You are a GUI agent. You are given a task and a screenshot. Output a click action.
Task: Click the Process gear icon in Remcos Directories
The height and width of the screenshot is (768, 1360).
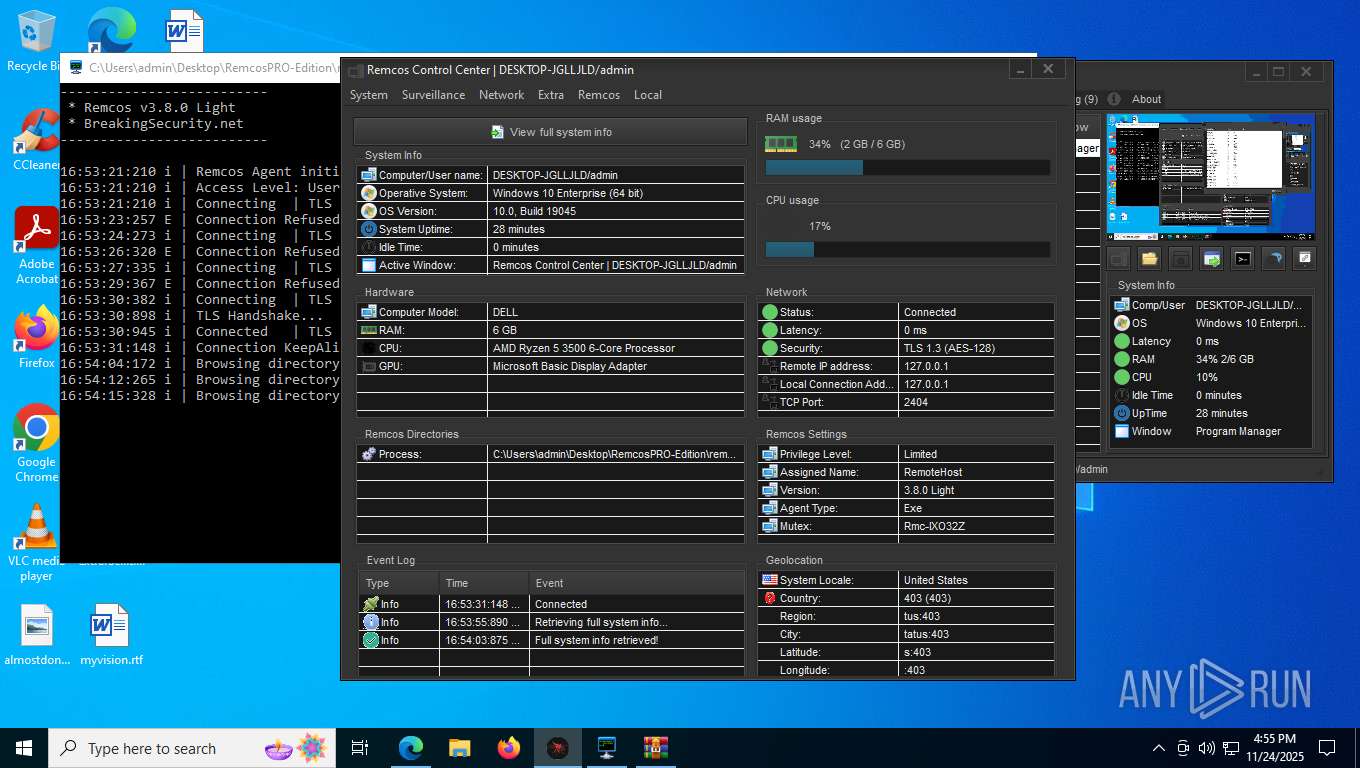369,454
